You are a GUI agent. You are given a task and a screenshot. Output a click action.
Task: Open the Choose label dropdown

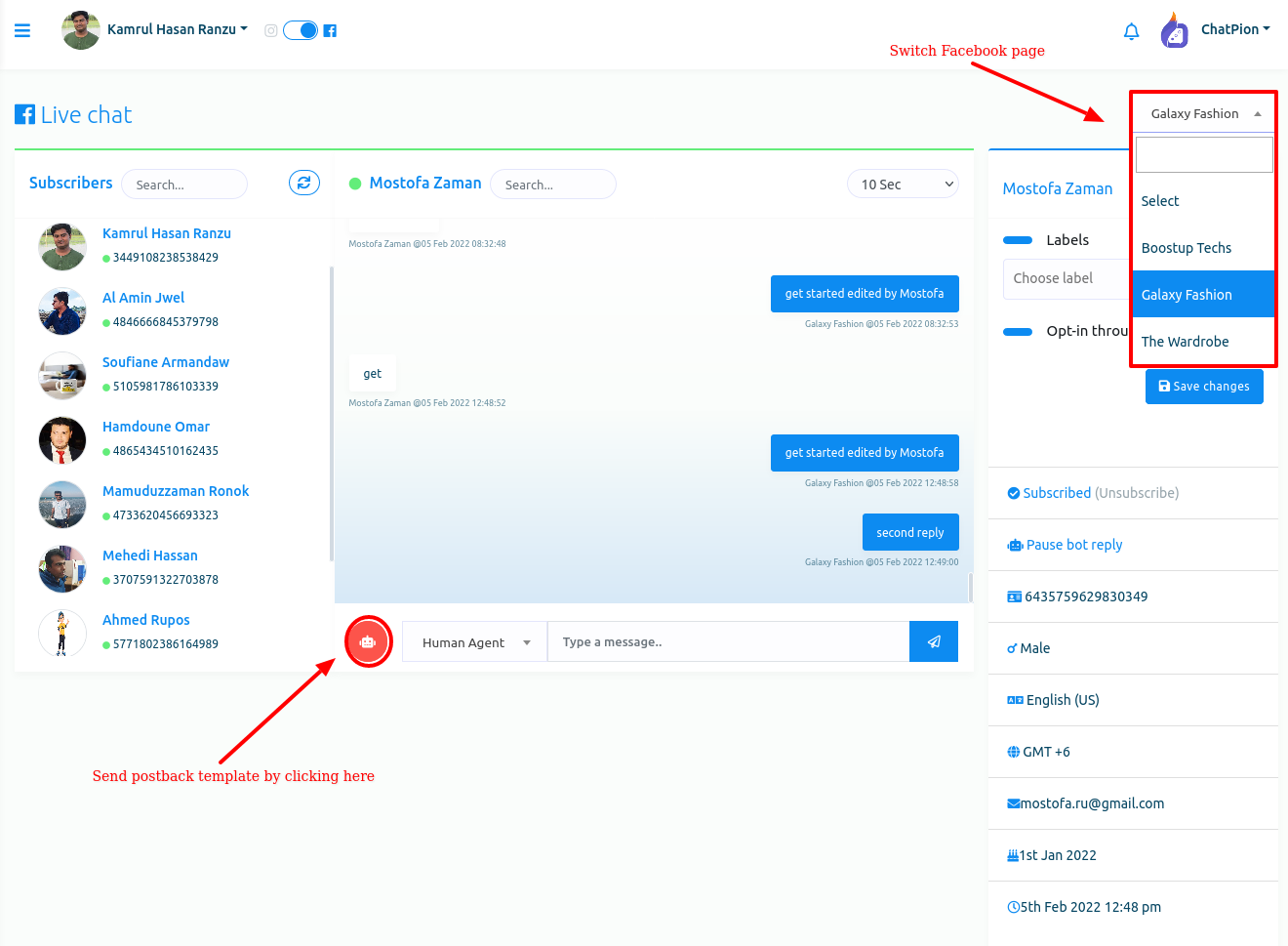coord(1066,278)
